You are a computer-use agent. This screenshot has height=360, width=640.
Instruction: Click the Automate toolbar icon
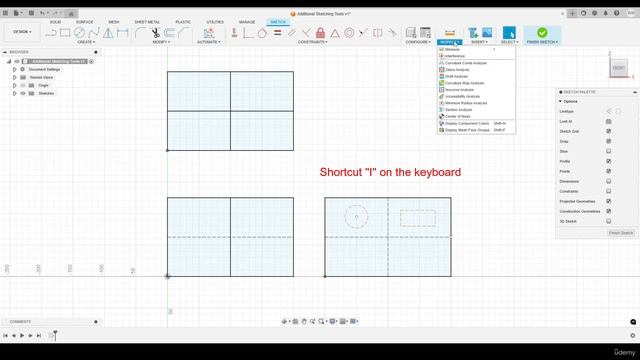pyautogui.click(x=209, y=33)
